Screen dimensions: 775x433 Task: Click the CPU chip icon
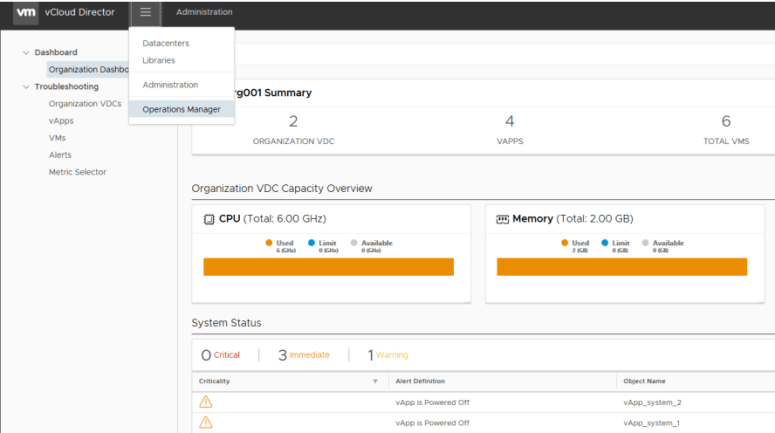209,219
